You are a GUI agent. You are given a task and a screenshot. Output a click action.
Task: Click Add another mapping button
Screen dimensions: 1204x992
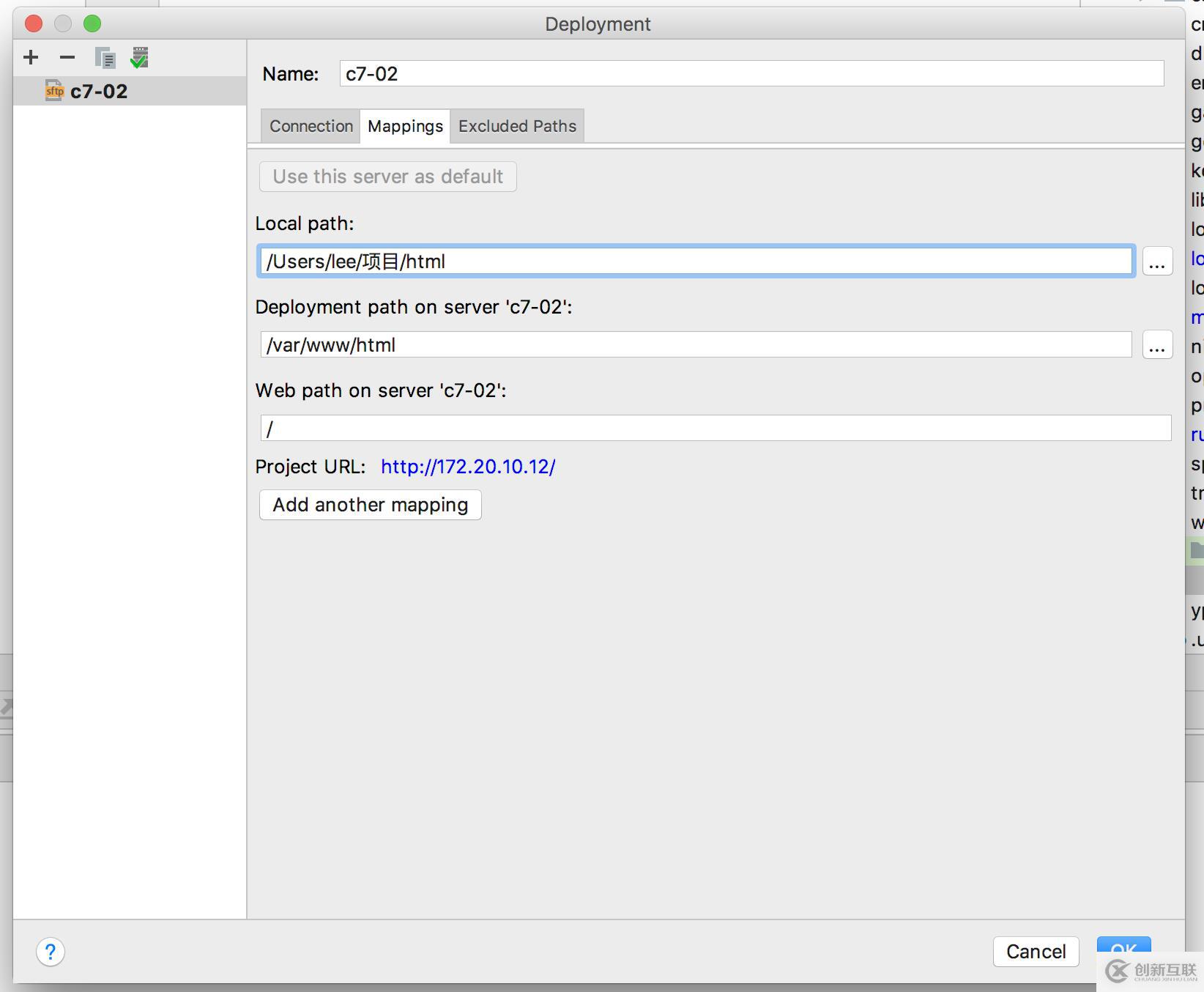371,505
